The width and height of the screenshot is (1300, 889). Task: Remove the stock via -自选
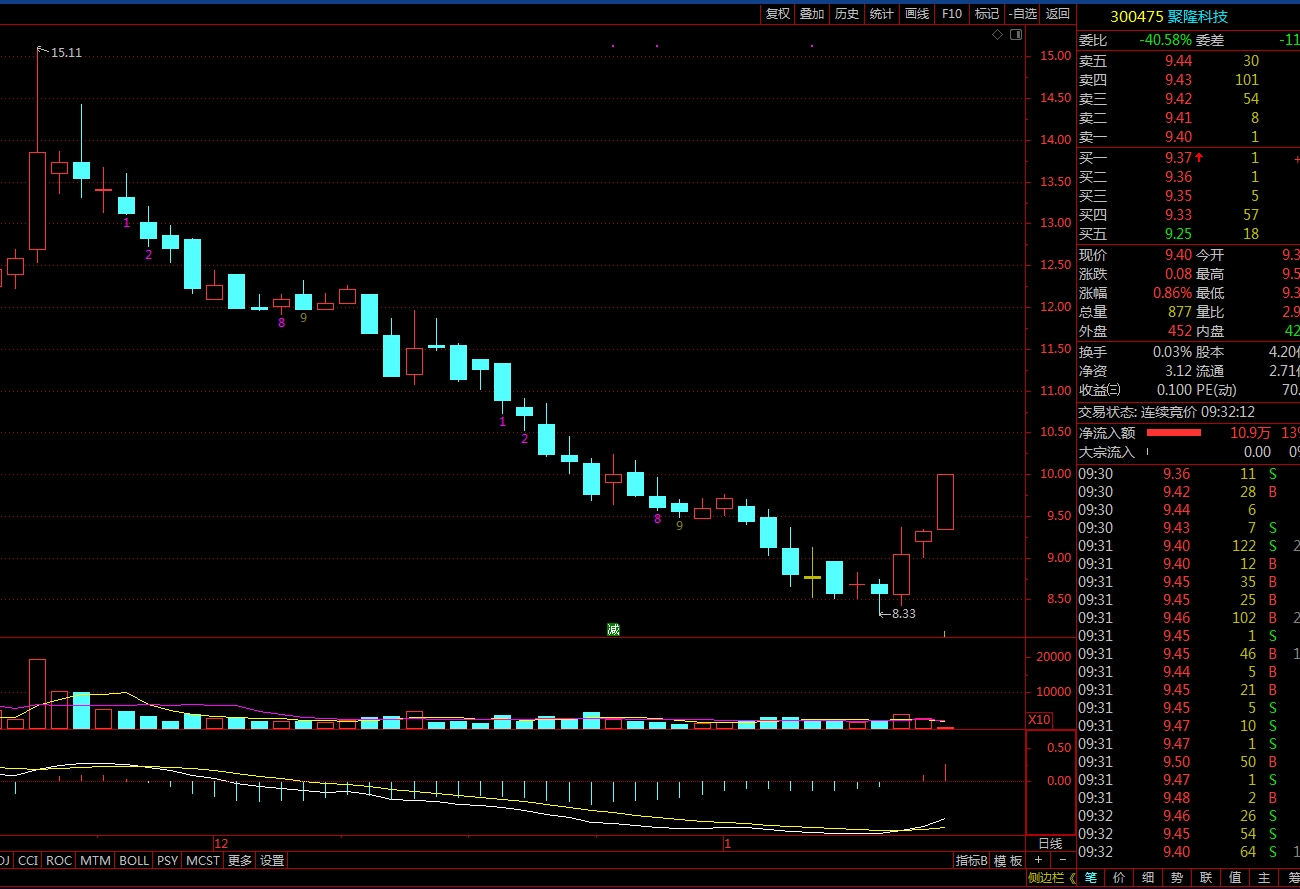(x=1023, y=14)
